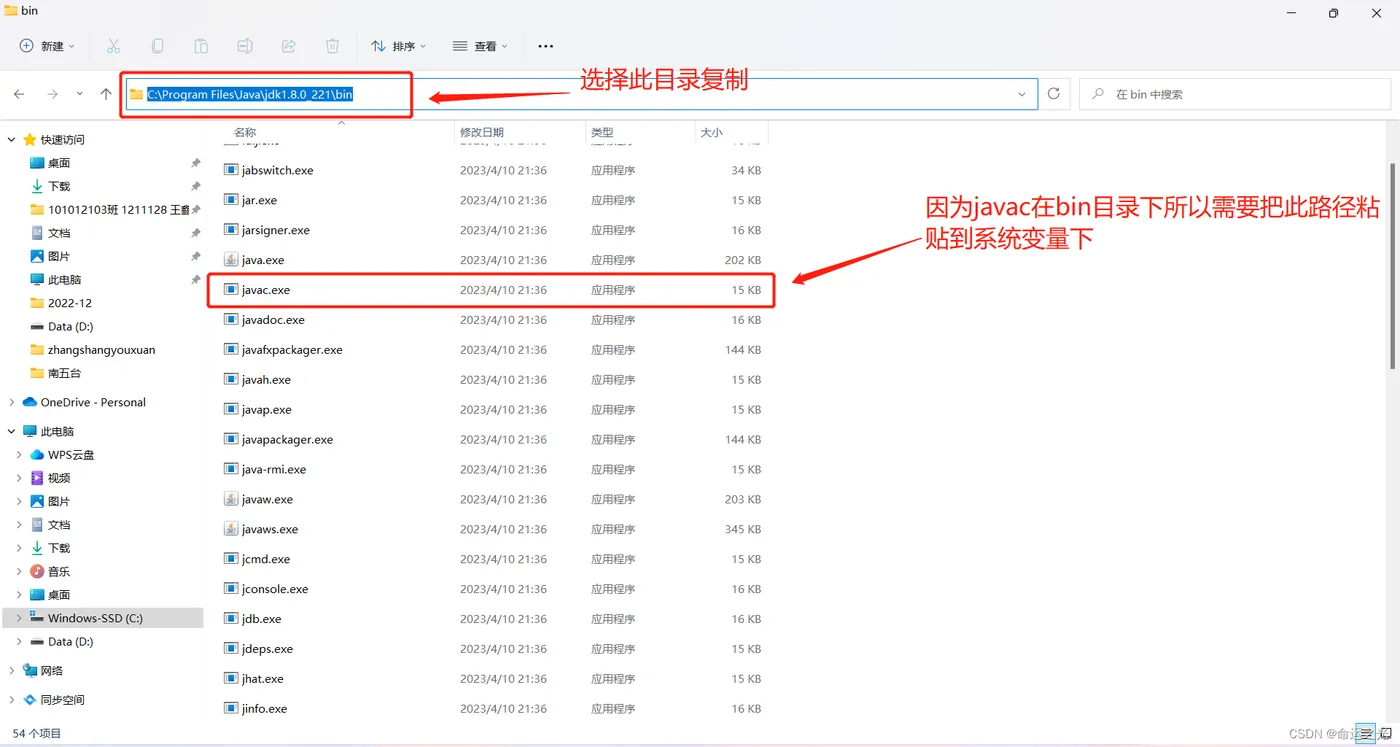1400x747 pixels.
Task: Collapse the 快速访问 tree node
Action: [x=12, y=139]
